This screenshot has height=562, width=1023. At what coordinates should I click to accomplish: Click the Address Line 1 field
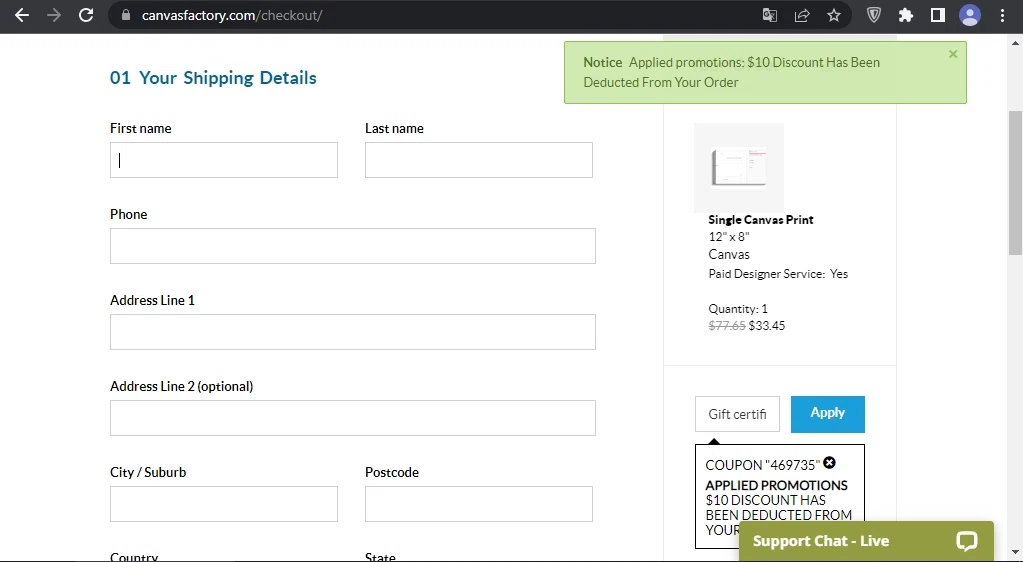(353, 332)
